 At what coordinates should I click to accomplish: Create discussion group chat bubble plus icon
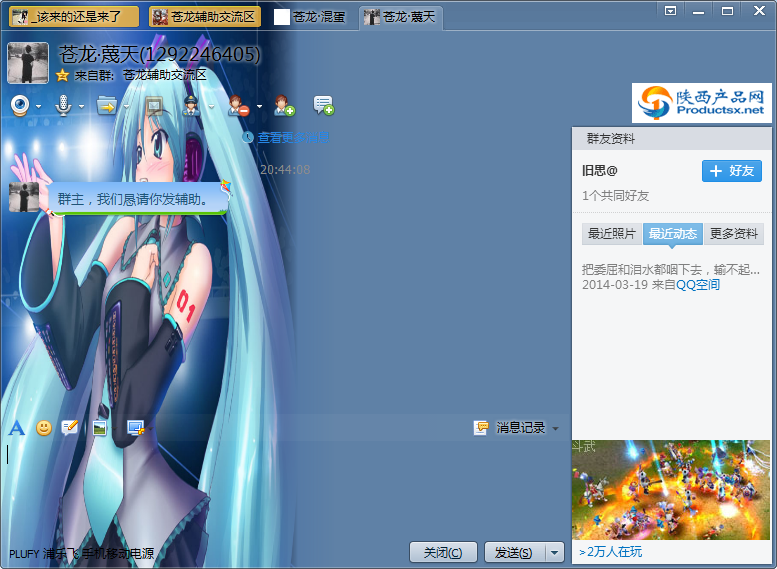coord(324,106)
